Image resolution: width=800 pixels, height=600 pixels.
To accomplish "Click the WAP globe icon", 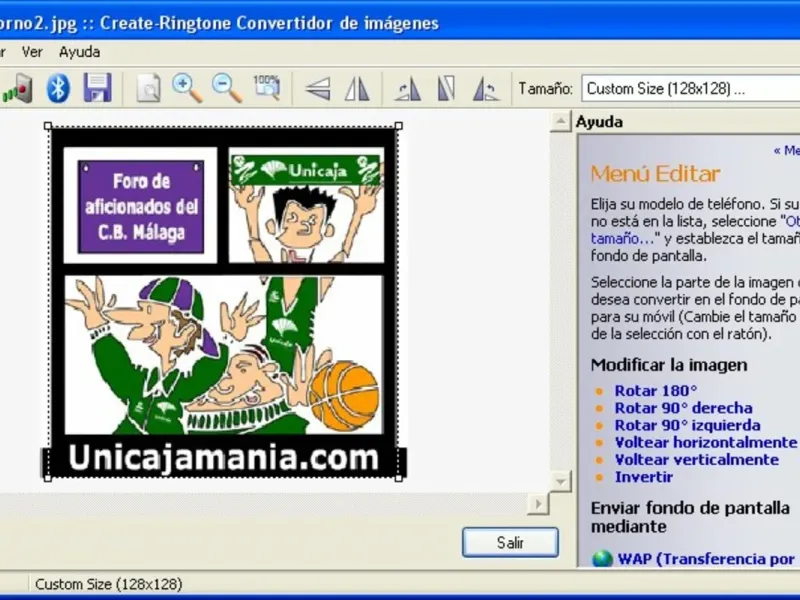I will [x=602, y=559].
